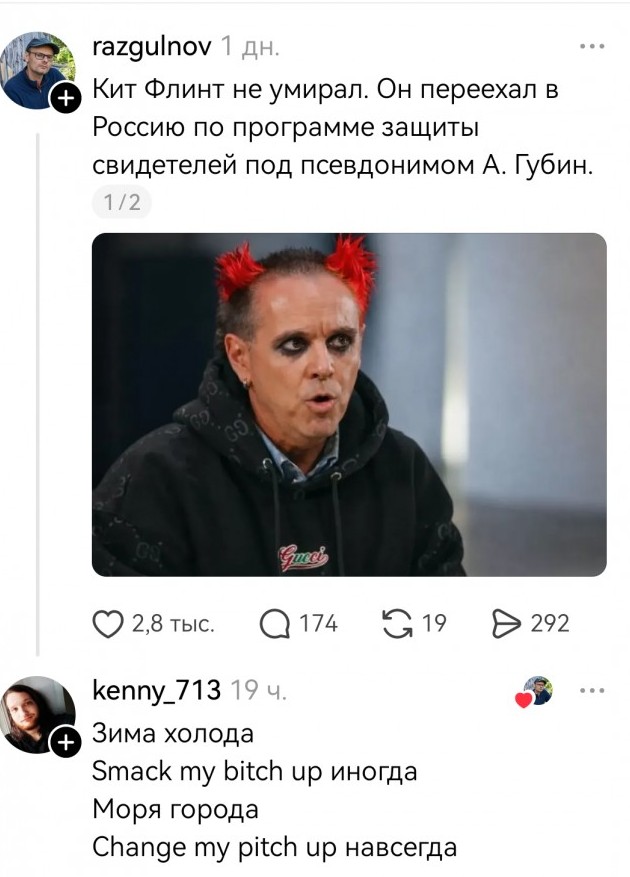Open the kenny_713 reply text
Screen dimensions: 630x877
click(x=274, y=790)
